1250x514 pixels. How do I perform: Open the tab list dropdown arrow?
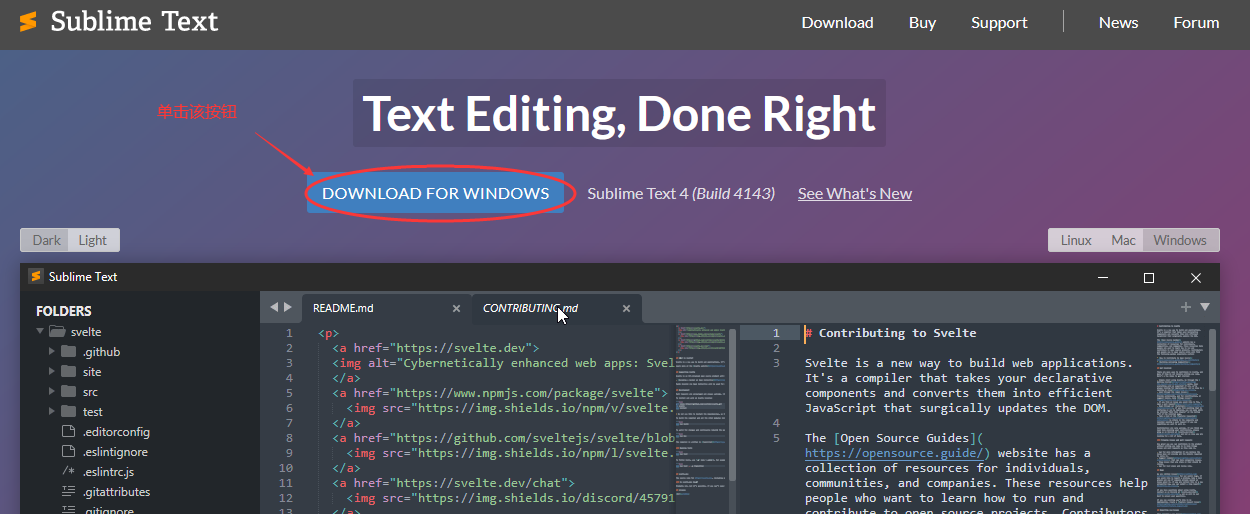1205,307
